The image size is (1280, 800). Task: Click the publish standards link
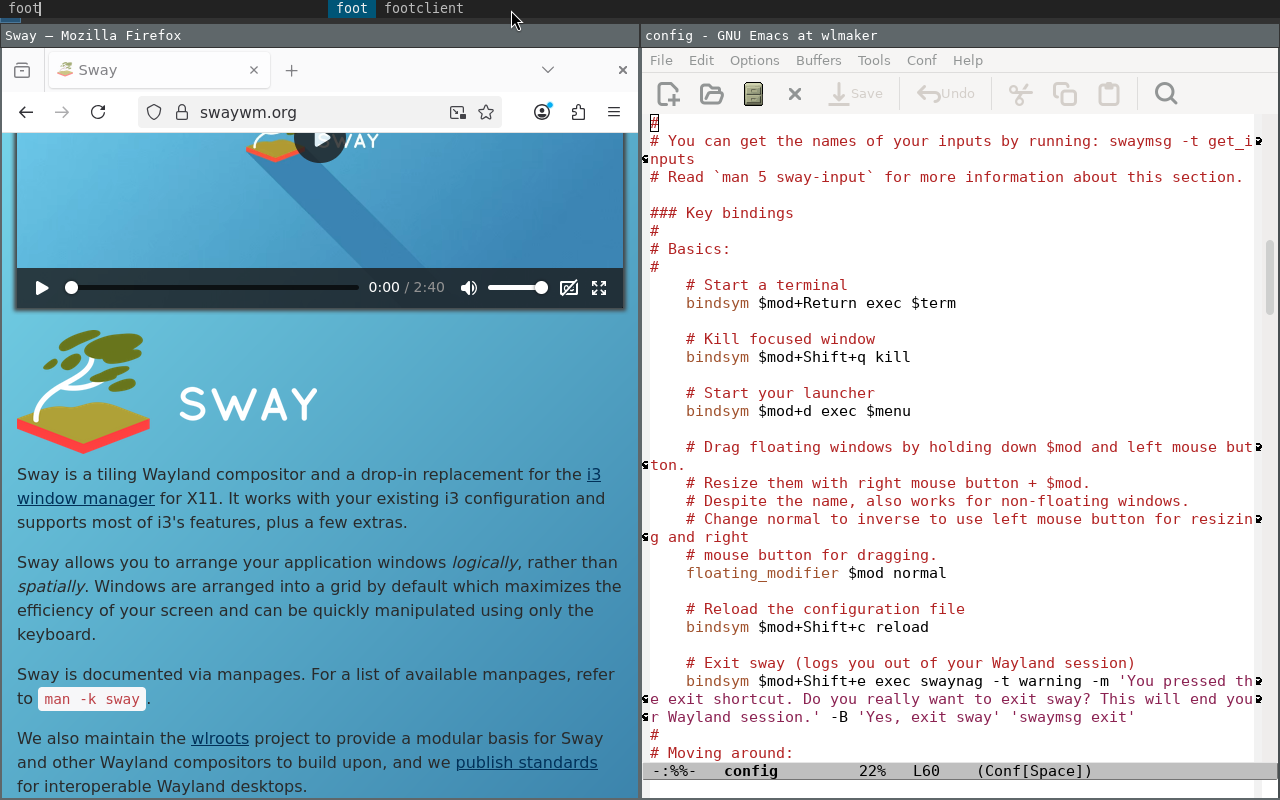pyautogui.click(x=526, y=762)
